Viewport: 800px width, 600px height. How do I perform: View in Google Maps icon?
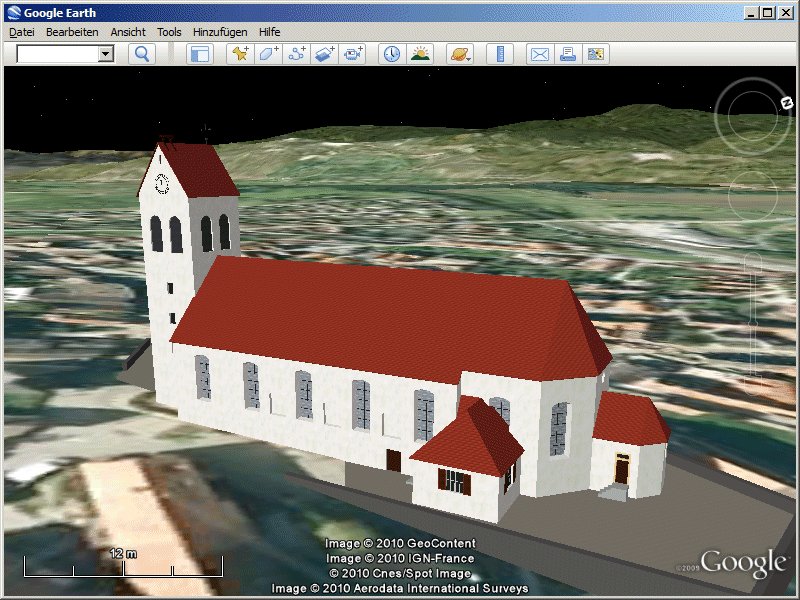click(x=596, y=54)
